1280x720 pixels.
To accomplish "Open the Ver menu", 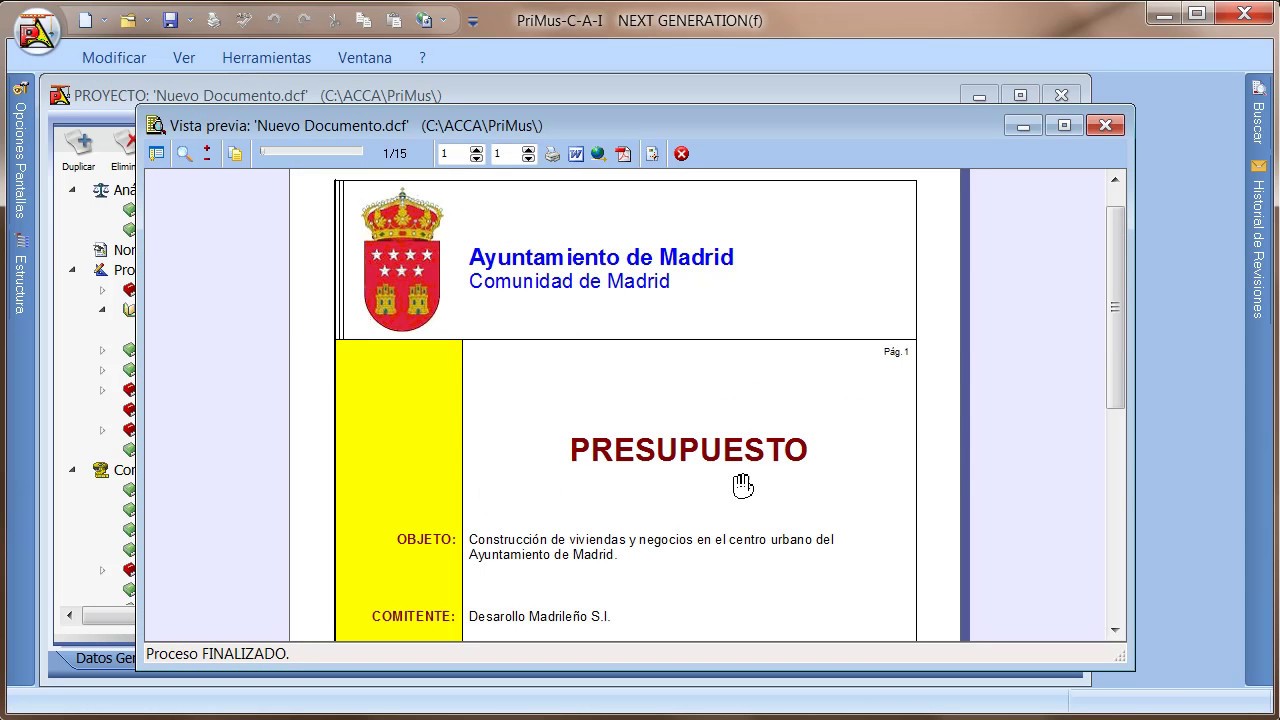I will tap(184, 58).
